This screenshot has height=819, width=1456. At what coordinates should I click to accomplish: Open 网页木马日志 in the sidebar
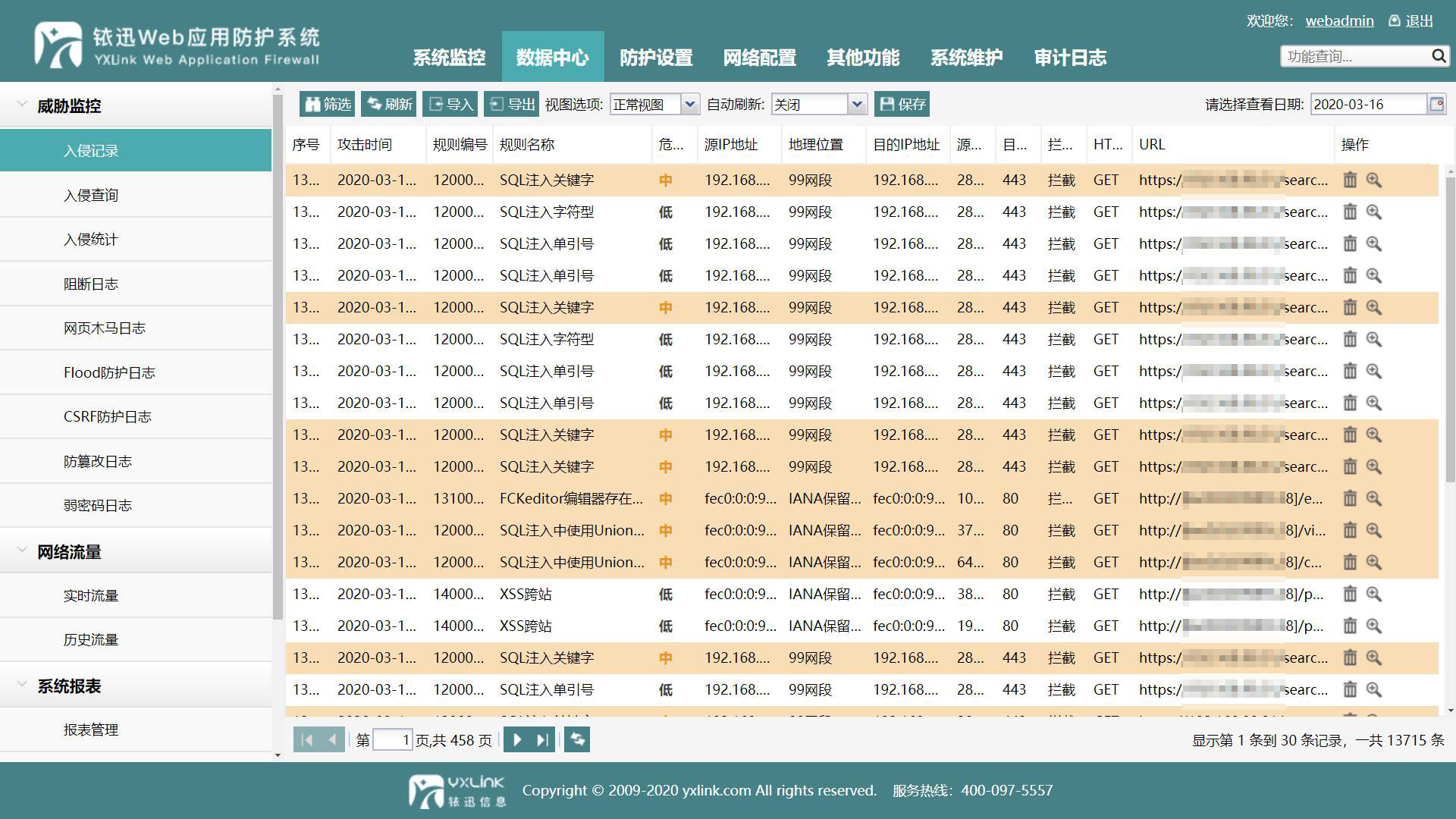[x=136, y=328]
